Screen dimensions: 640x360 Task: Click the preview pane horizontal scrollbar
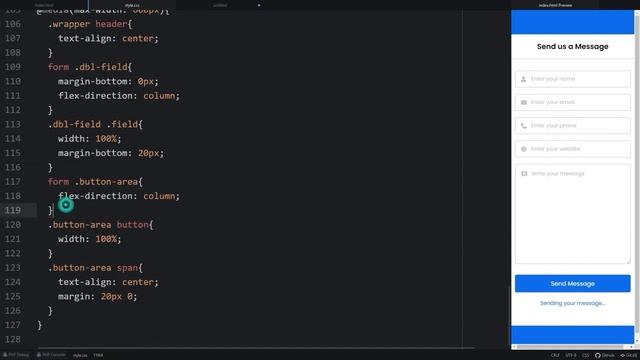(572, 347)
